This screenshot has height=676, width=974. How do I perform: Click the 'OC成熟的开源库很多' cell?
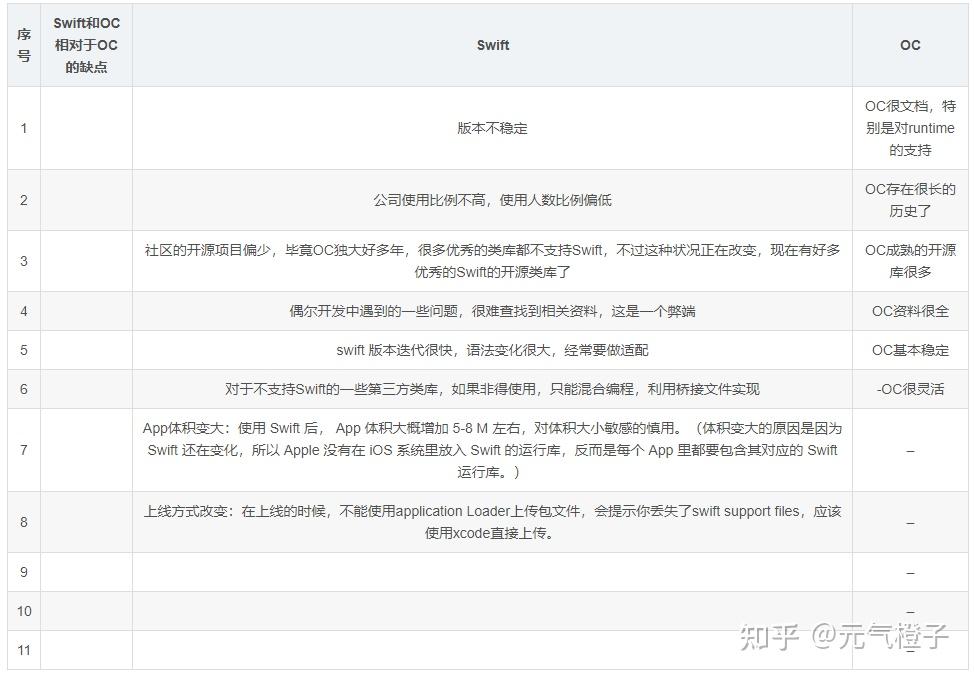[x=908, y=262]
